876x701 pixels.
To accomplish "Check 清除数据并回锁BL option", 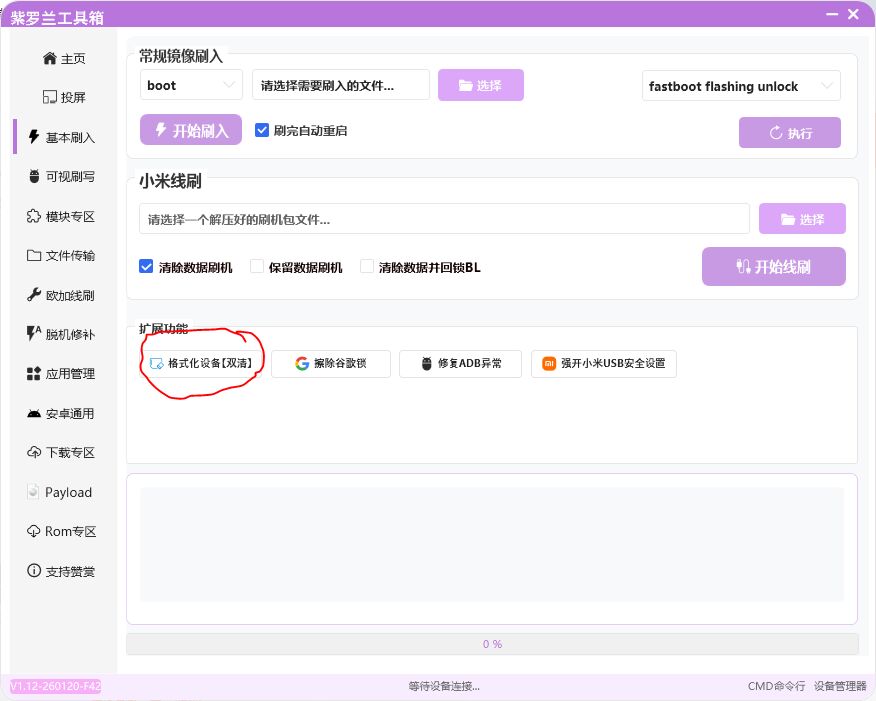I will [x=367, y=267].
